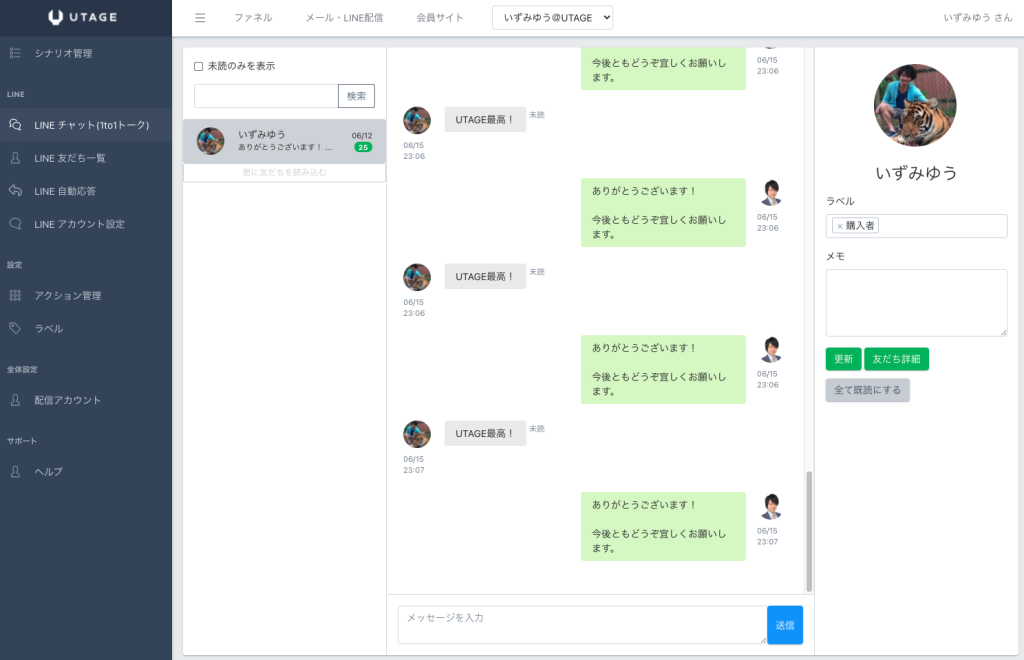Click the メッセージを入力 text field
The width and height of the screenshot is (1024, 660).
[x=581, y=624]
